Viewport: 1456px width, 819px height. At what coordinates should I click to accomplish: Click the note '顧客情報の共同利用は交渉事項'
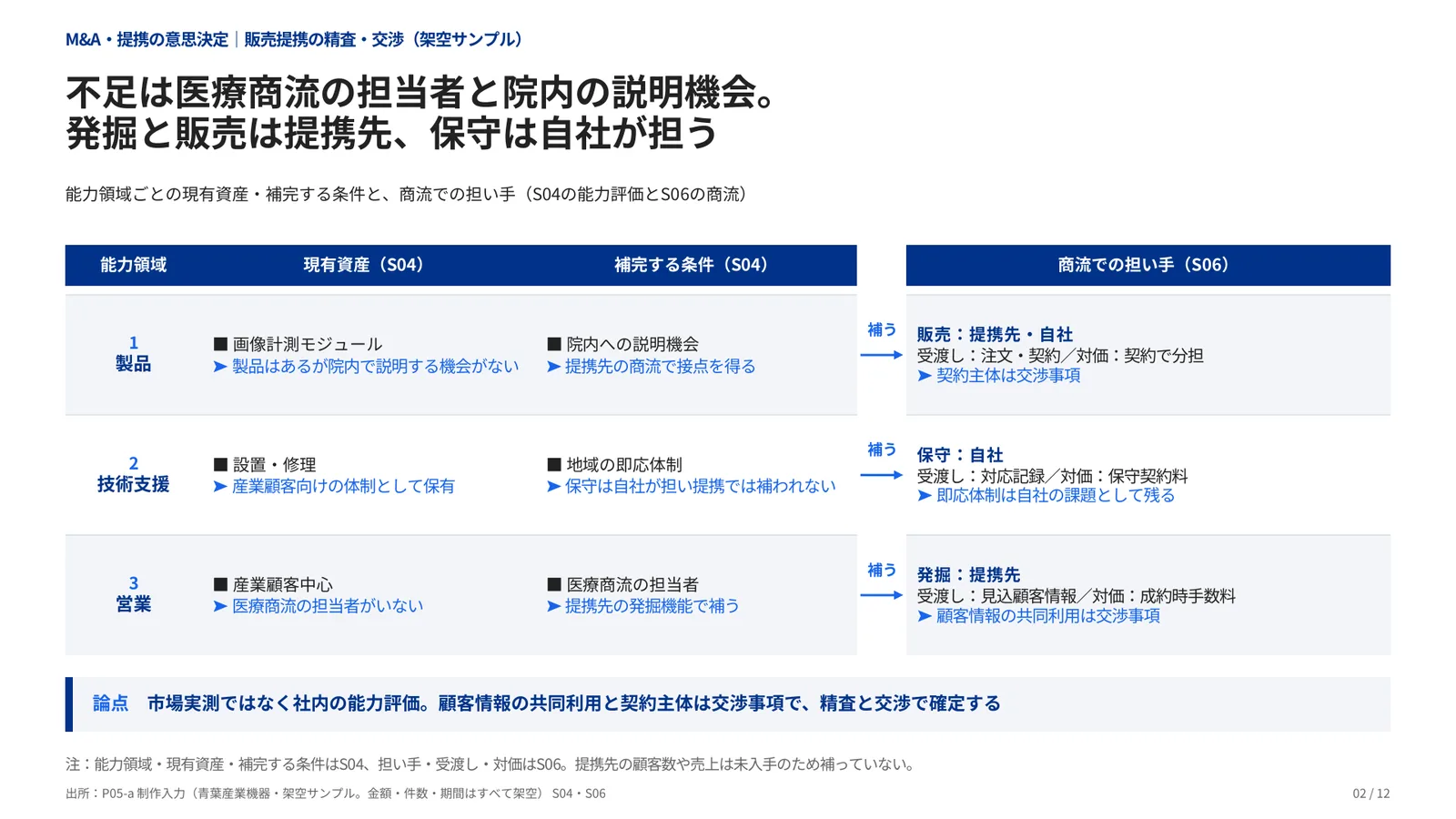tap(1038, 616)
